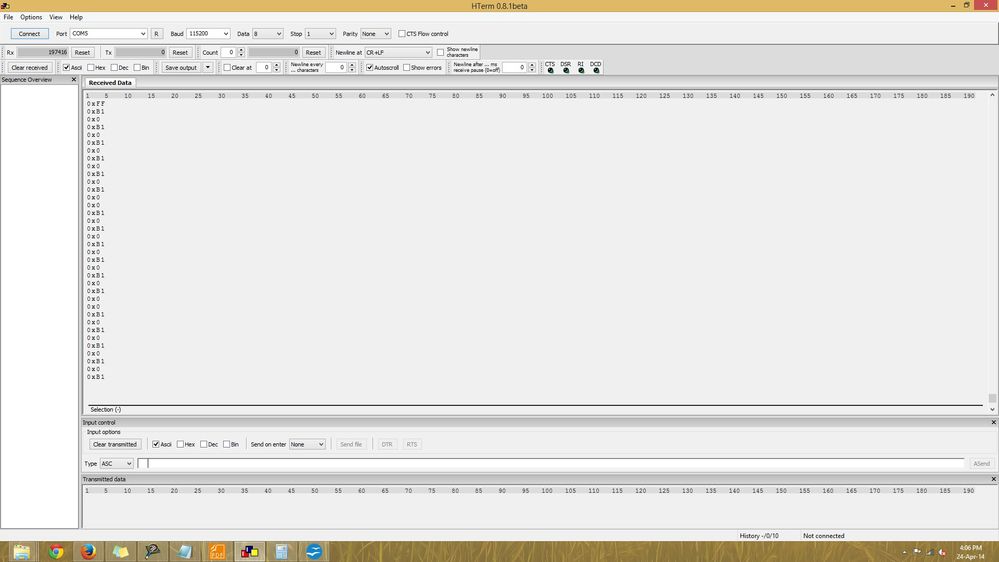Open the Baud rate dropdown

tap(208, 34)
